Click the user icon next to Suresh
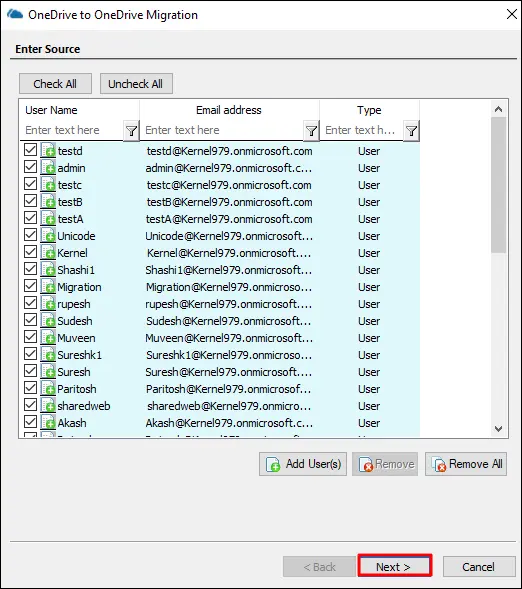The image size is (522, 589). tap(48, 371)
